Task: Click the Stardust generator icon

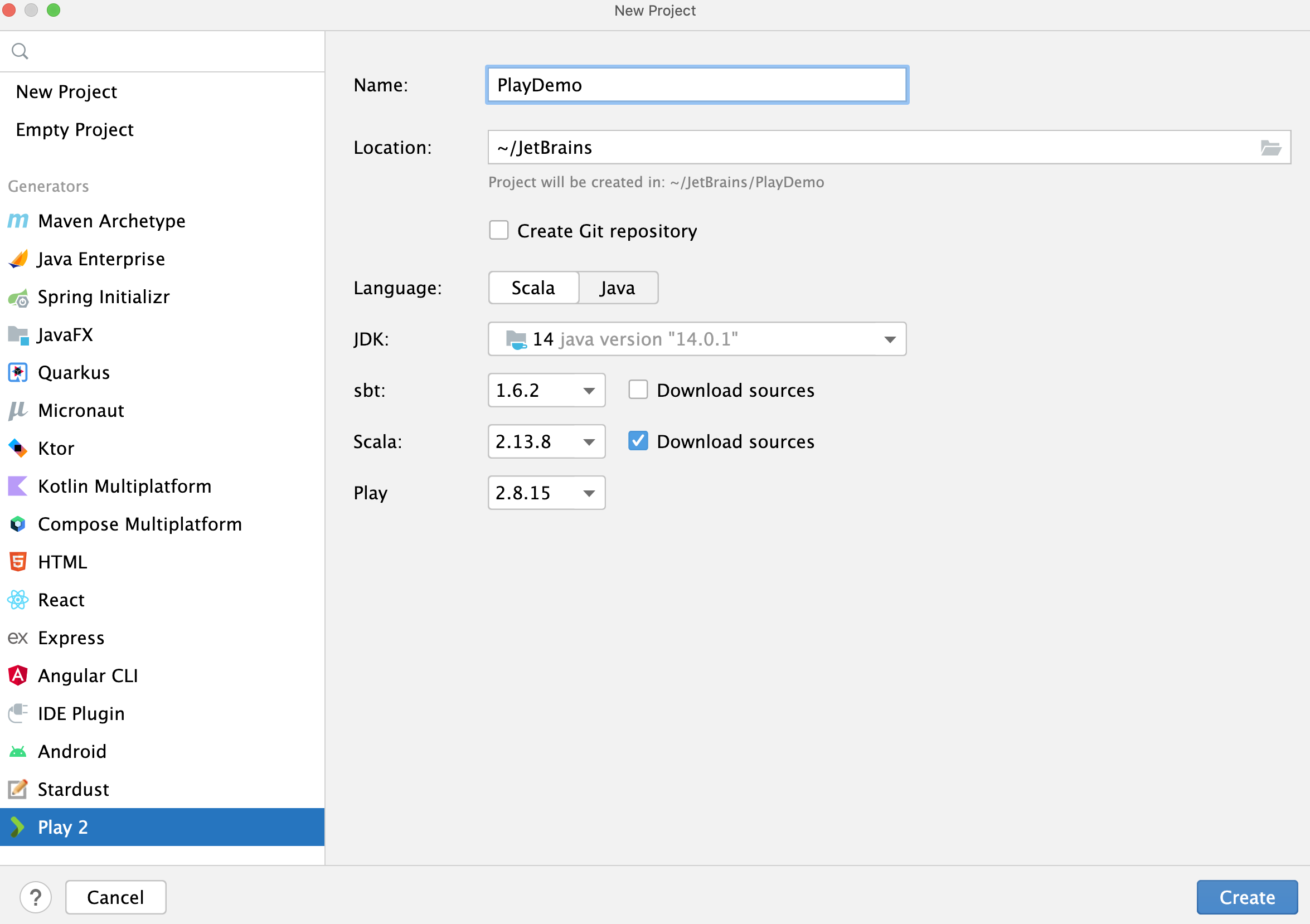Action: click(x=18, y=789)
